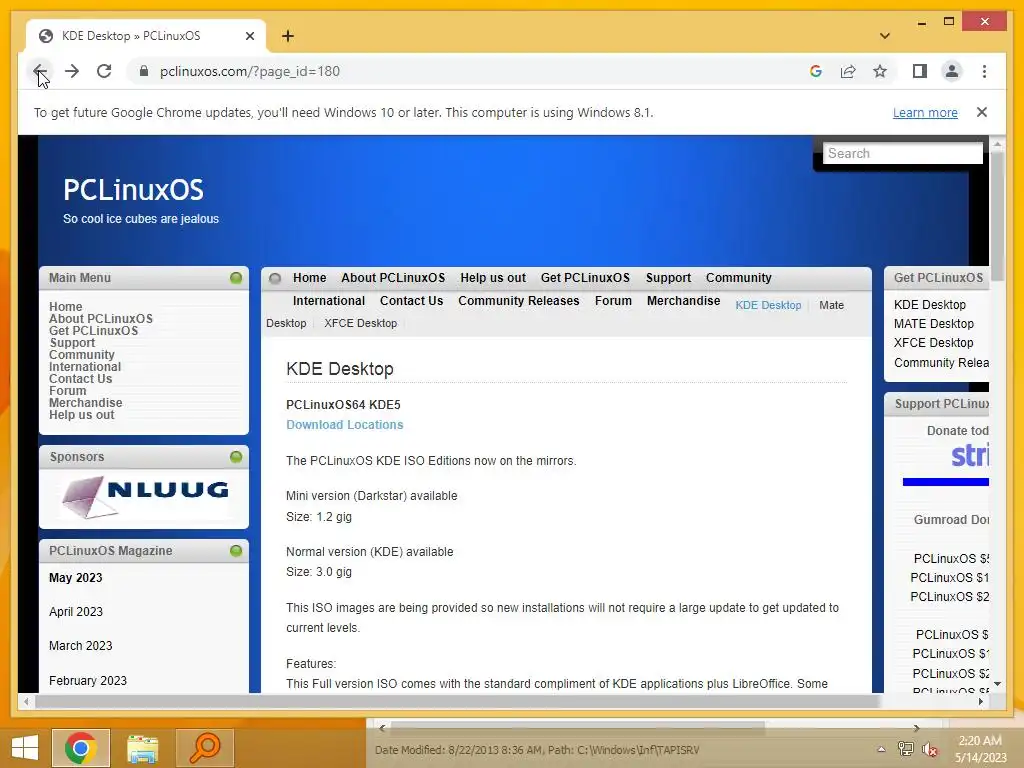Open File Explorer from the taskbar
1024x768 pixels.
[x=142, y=748]
